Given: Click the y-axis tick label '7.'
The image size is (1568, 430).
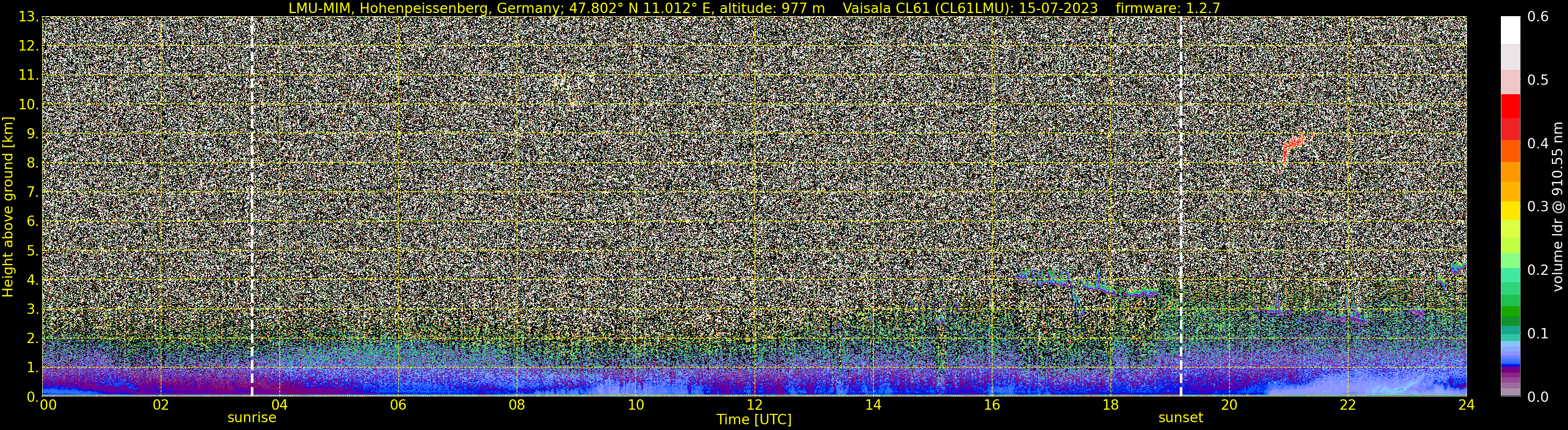Looking at the screenshot, I should tap(32, 193).
